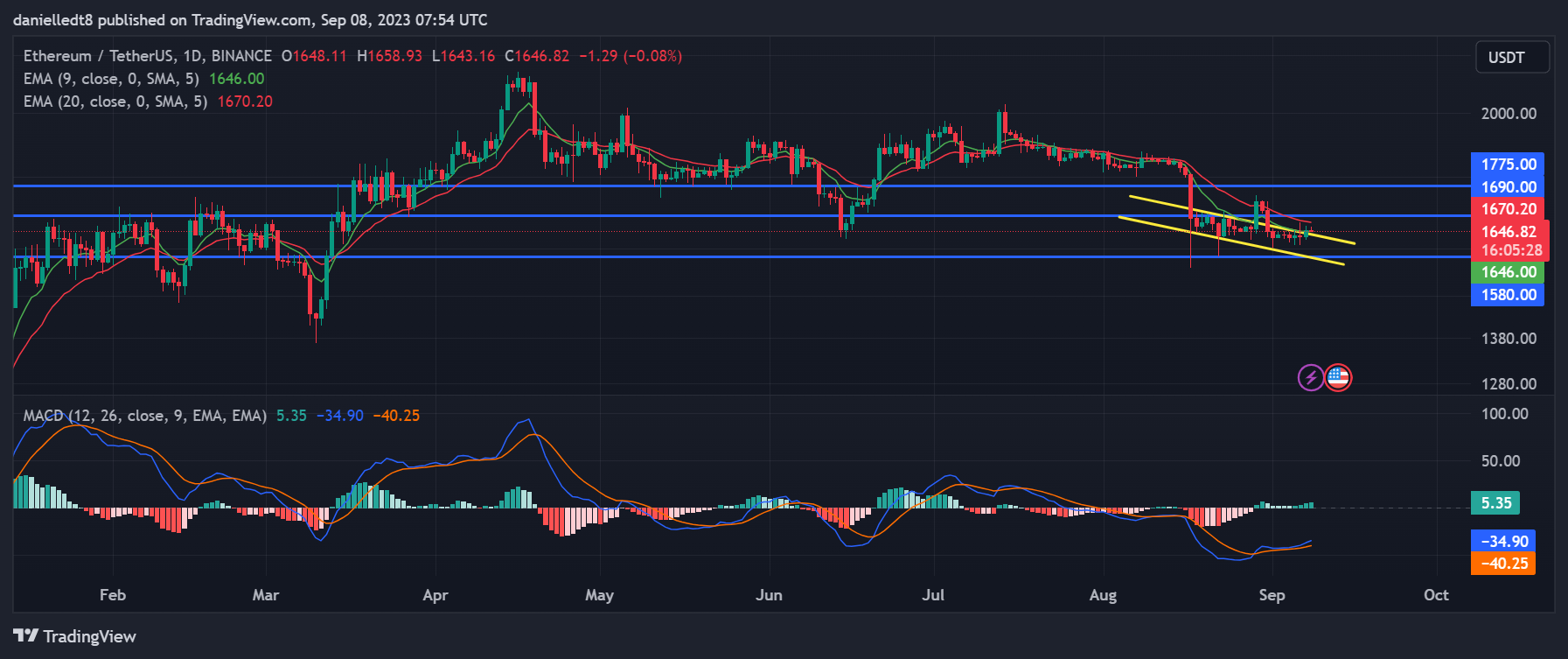Click the Jun label on time axis
Viewport: 1568px width, 659px height.
pos(769,595)
